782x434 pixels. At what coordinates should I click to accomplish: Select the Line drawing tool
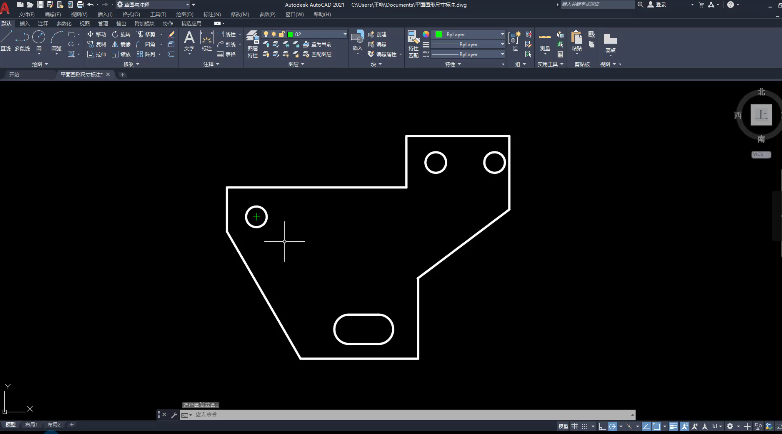[6, 39]
